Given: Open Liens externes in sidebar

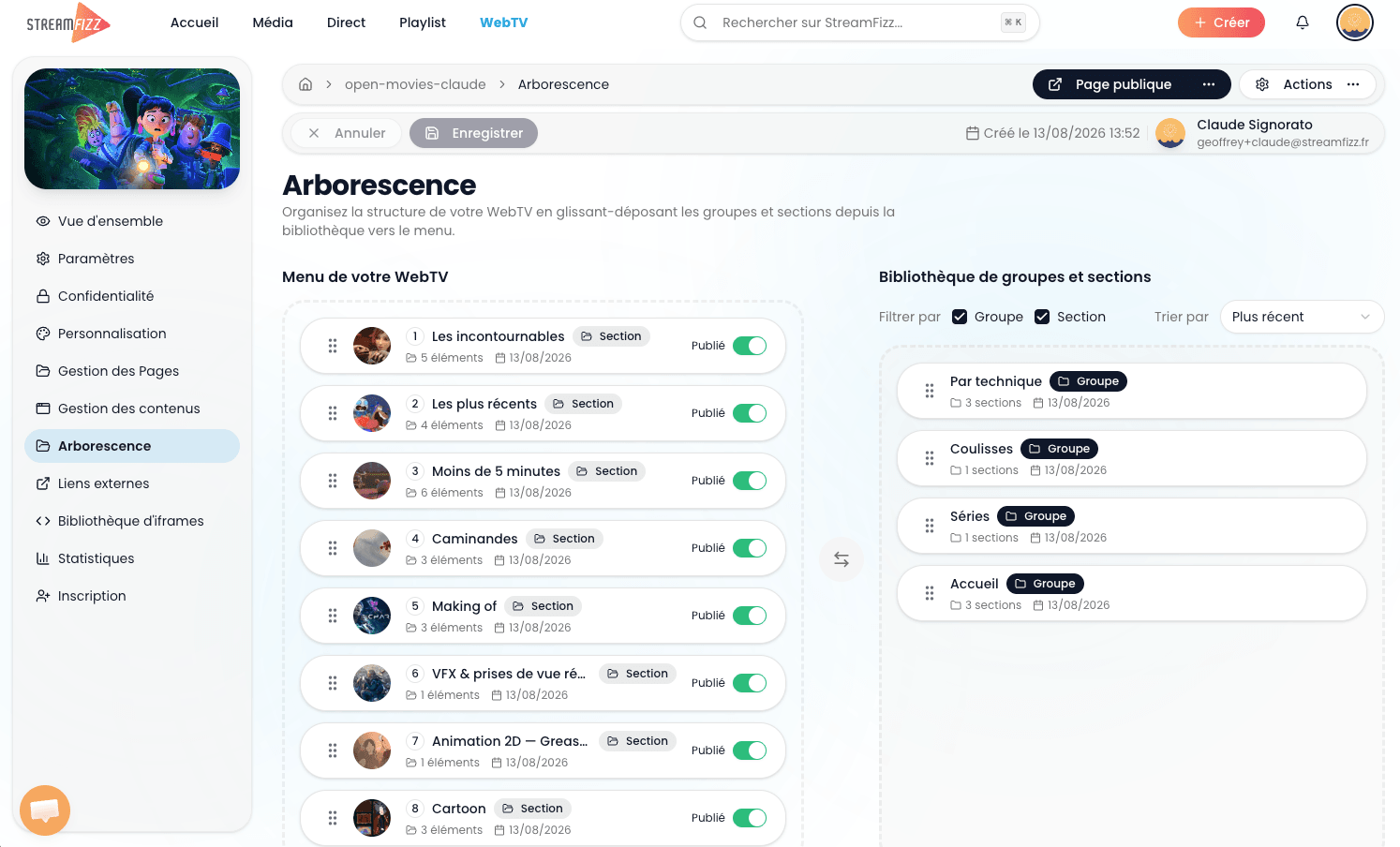Looking at the screenshot, I should point(132,483).
